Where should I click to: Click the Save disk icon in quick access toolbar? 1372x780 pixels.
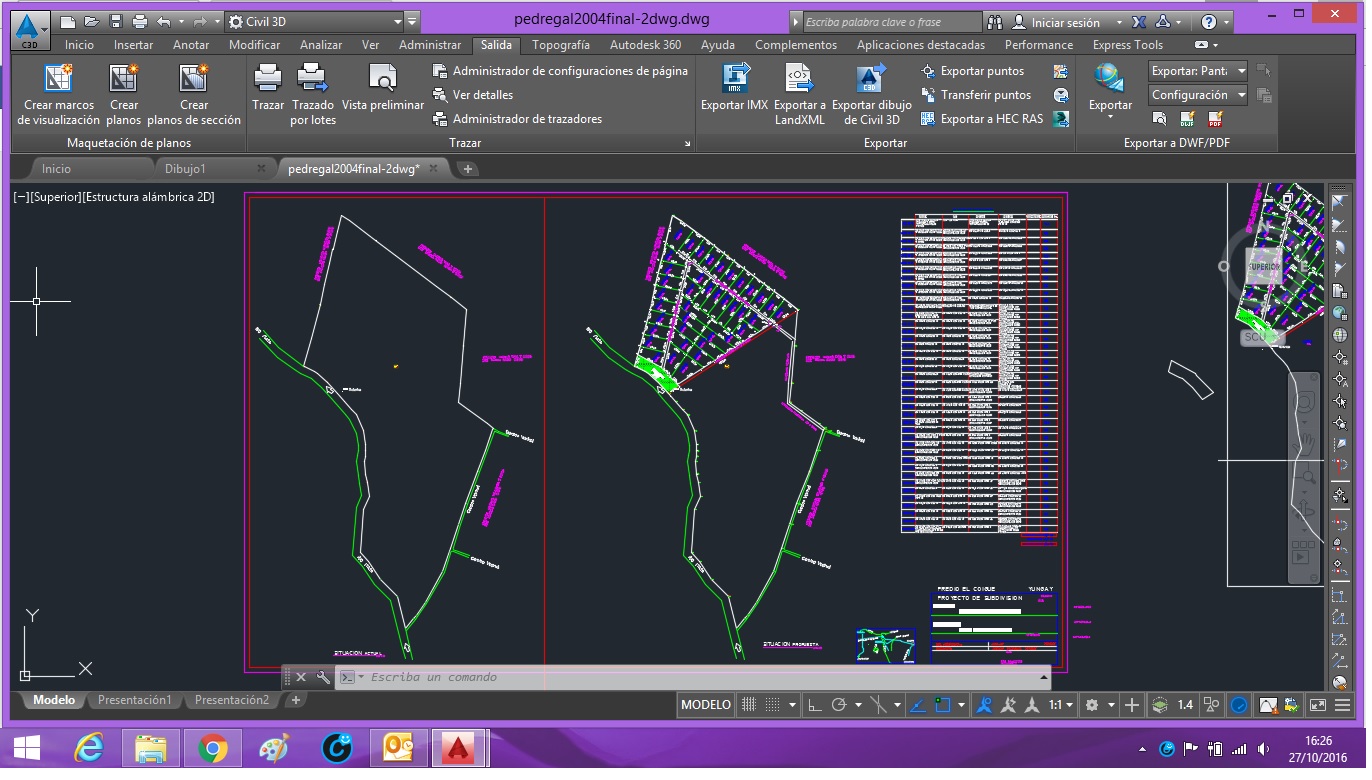tap(116, 21)
